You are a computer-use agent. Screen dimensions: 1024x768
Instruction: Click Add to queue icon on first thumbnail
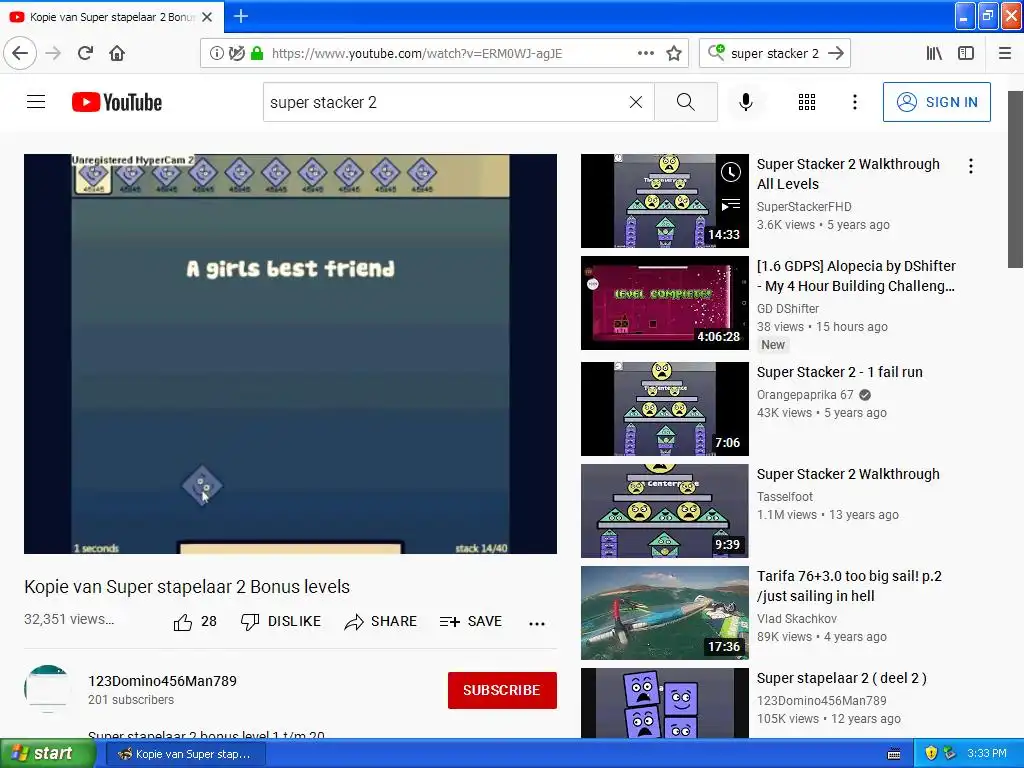[x=731, y=205]
